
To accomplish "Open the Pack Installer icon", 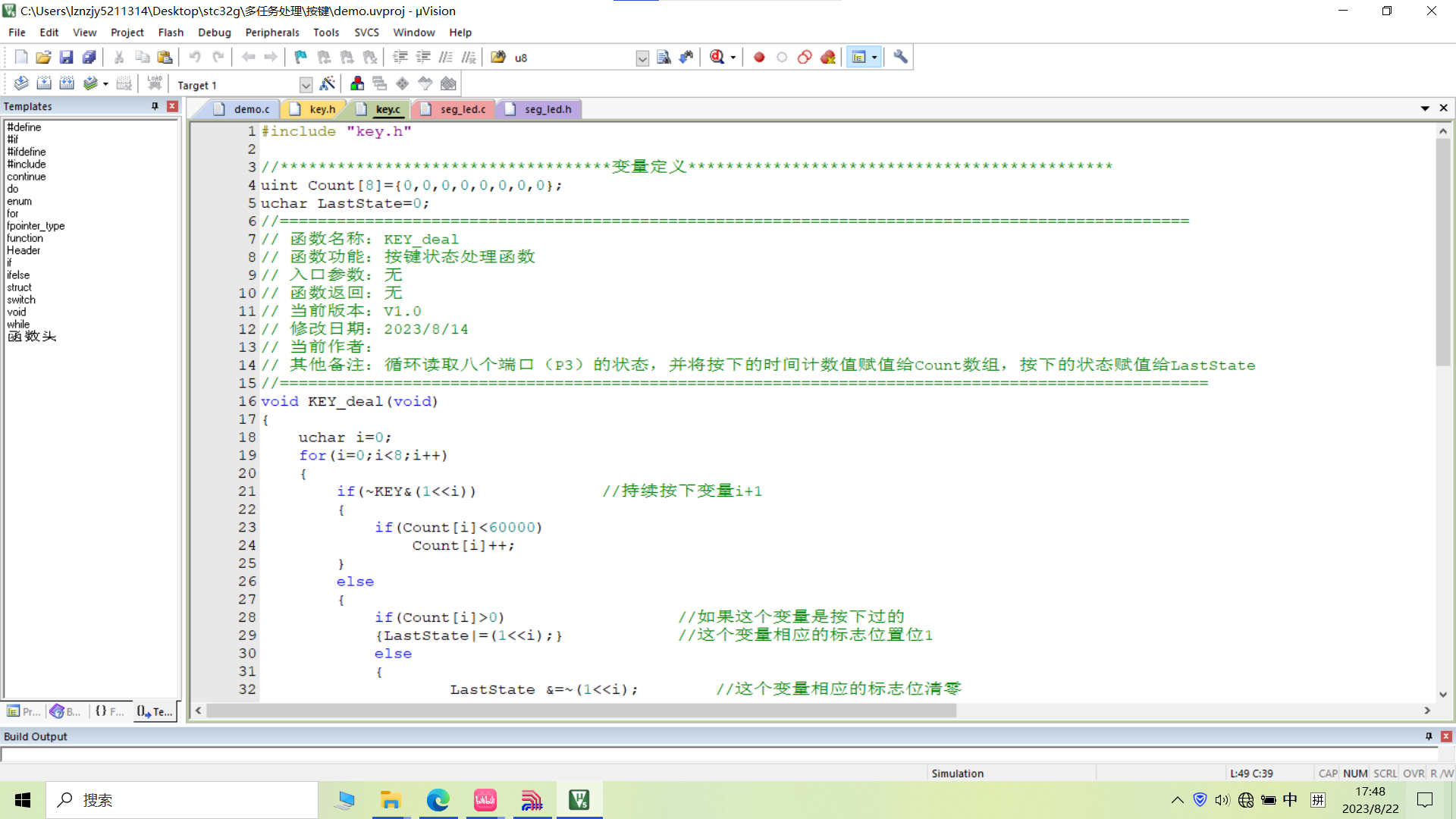I will coord(448,83).
